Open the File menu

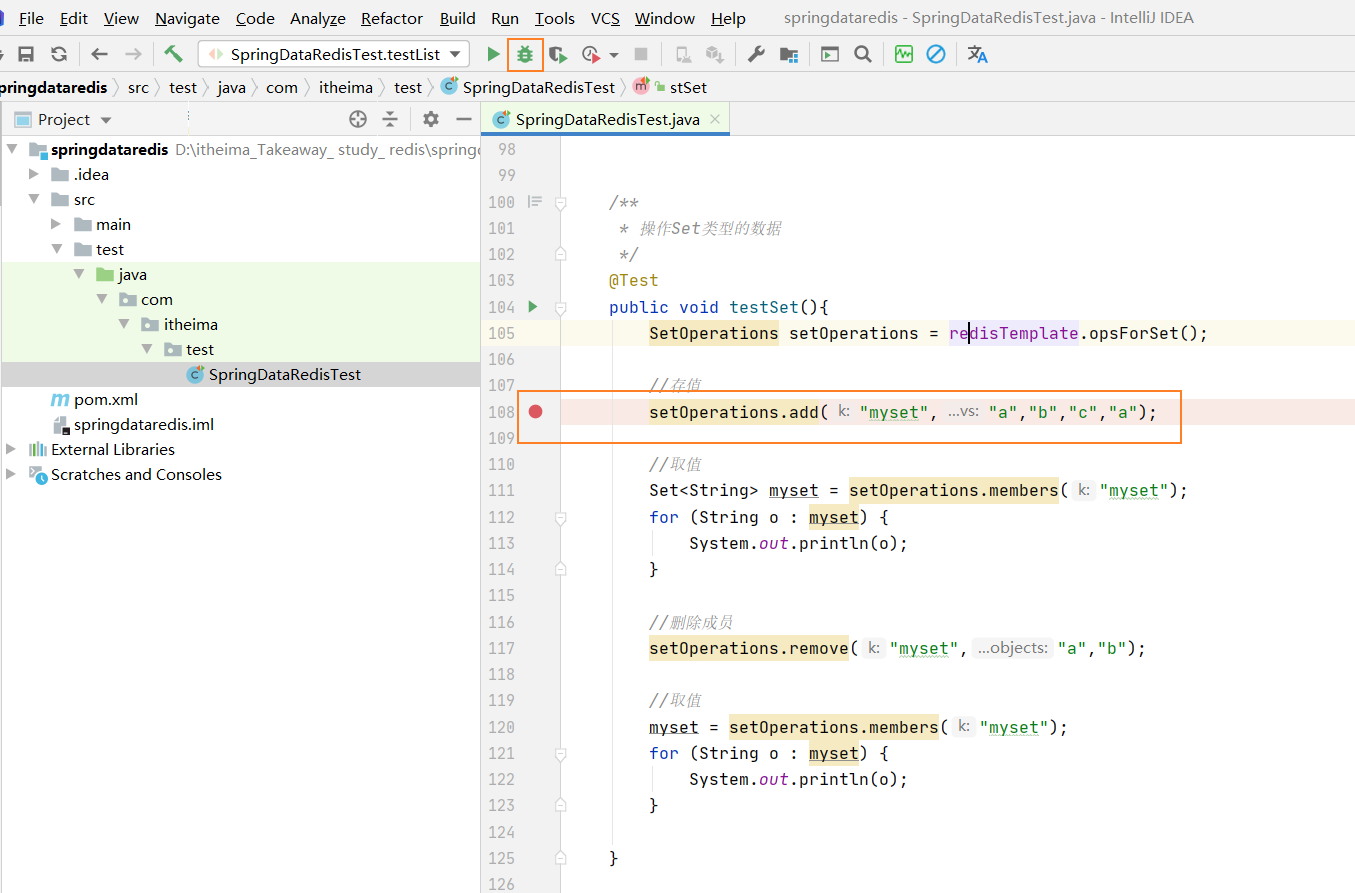31,18
